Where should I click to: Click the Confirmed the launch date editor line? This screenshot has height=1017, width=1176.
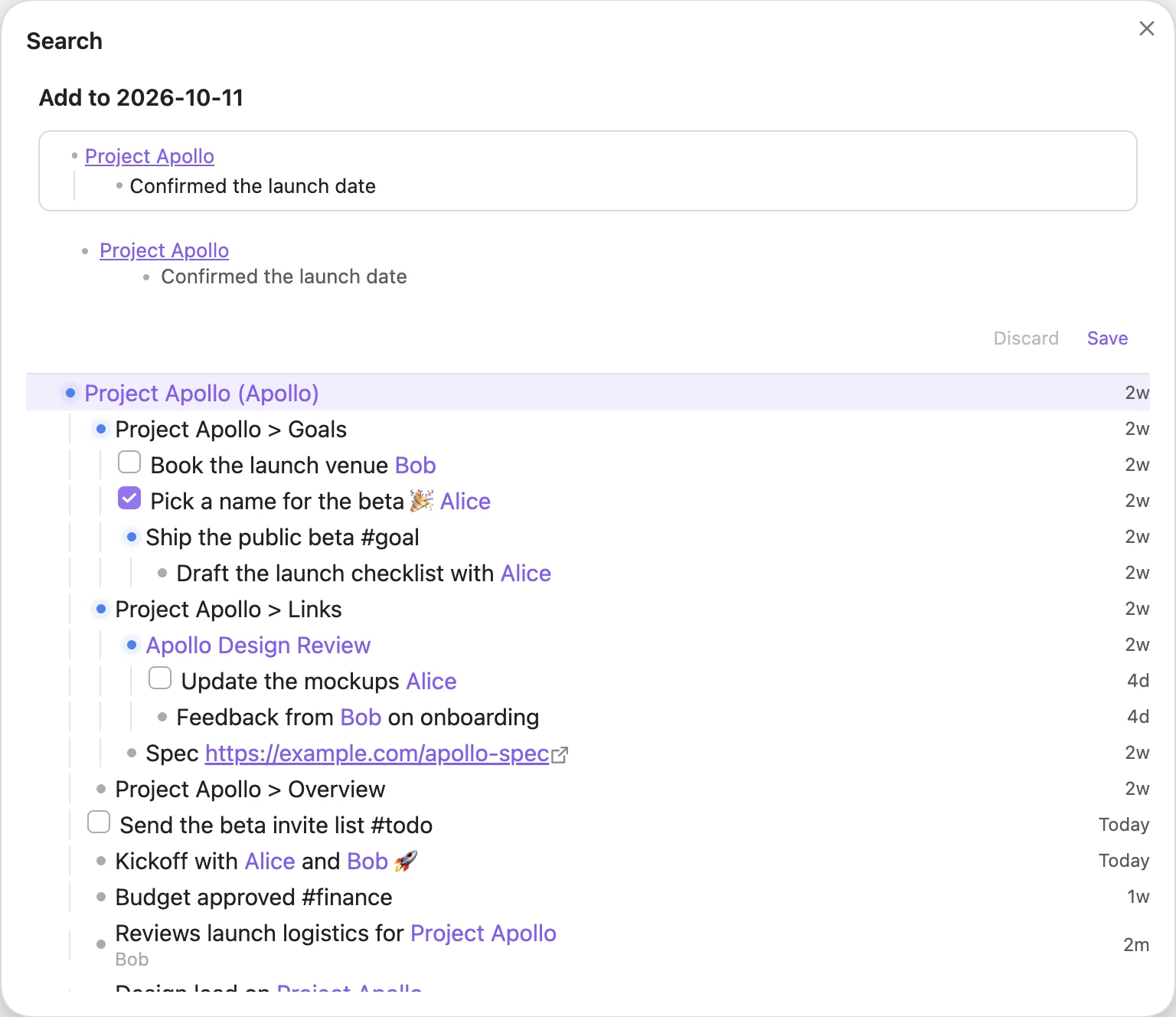pyautogui.click(x=253, y=186)
